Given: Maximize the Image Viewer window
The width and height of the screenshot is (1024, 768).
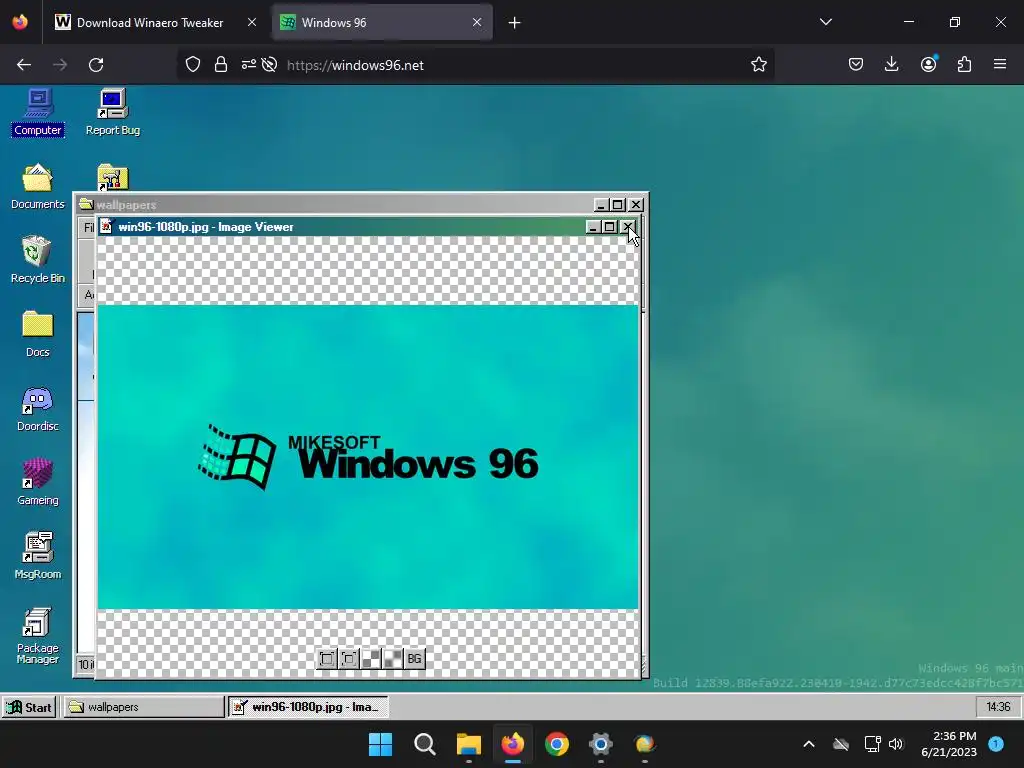Looking at the screenshot, I should [610, 227].
